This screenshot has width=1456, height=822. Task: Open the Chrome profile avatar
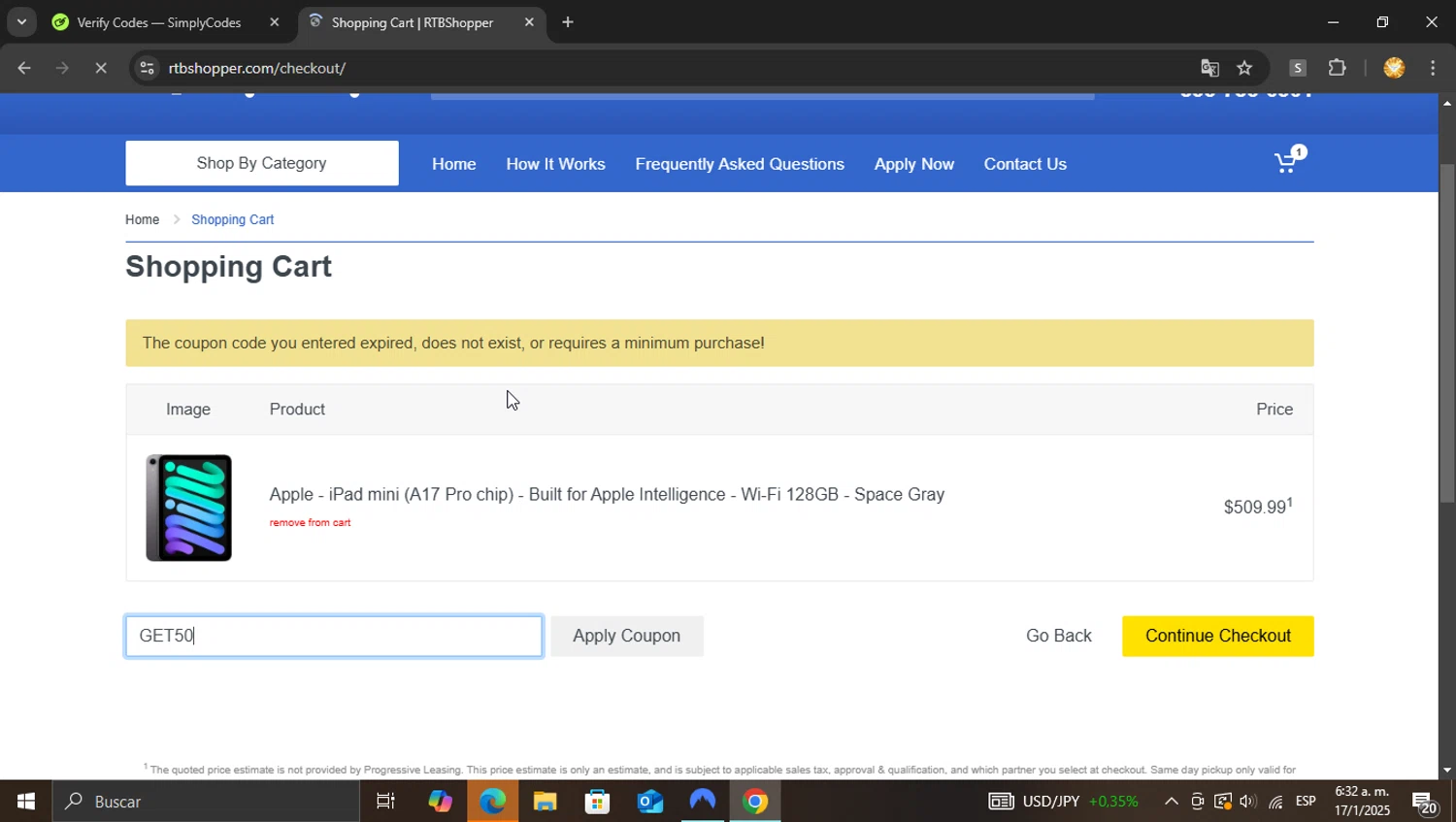(x=1394, y=68)
